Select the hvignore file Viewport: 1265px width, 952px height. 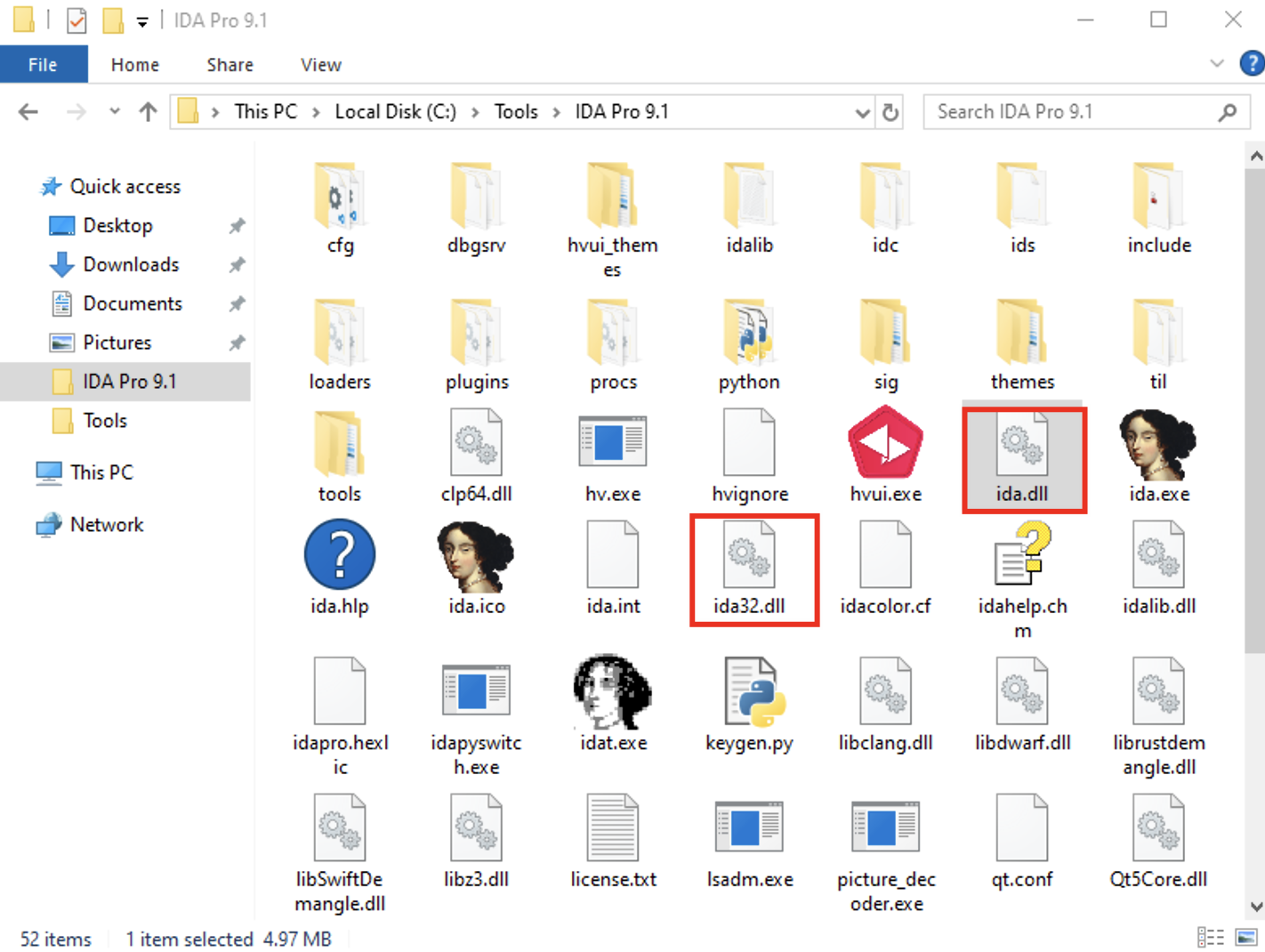[x=749, y=456]
